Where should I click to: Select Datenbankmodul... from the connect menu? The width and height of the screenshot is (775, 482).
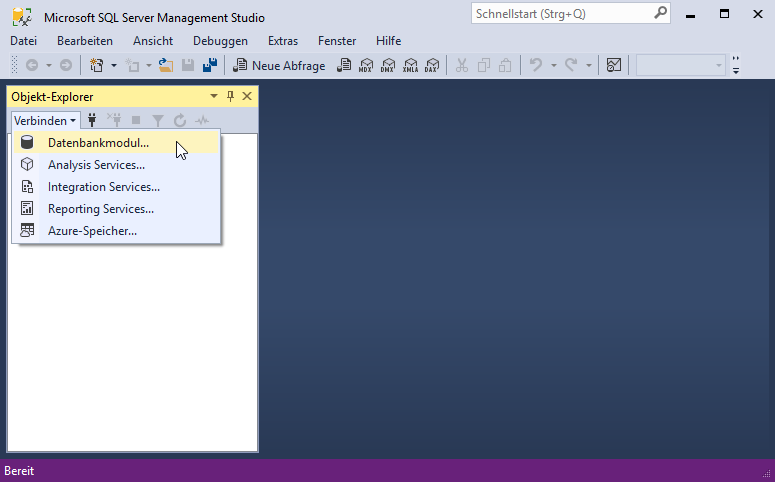[116, 143]
